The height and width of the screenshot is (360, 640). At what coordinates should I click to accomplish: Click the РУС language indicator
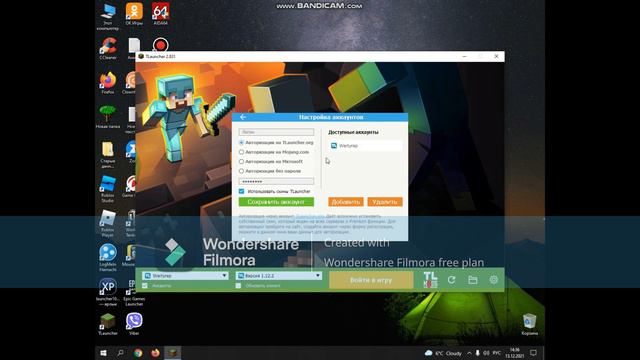pos(497,353)
